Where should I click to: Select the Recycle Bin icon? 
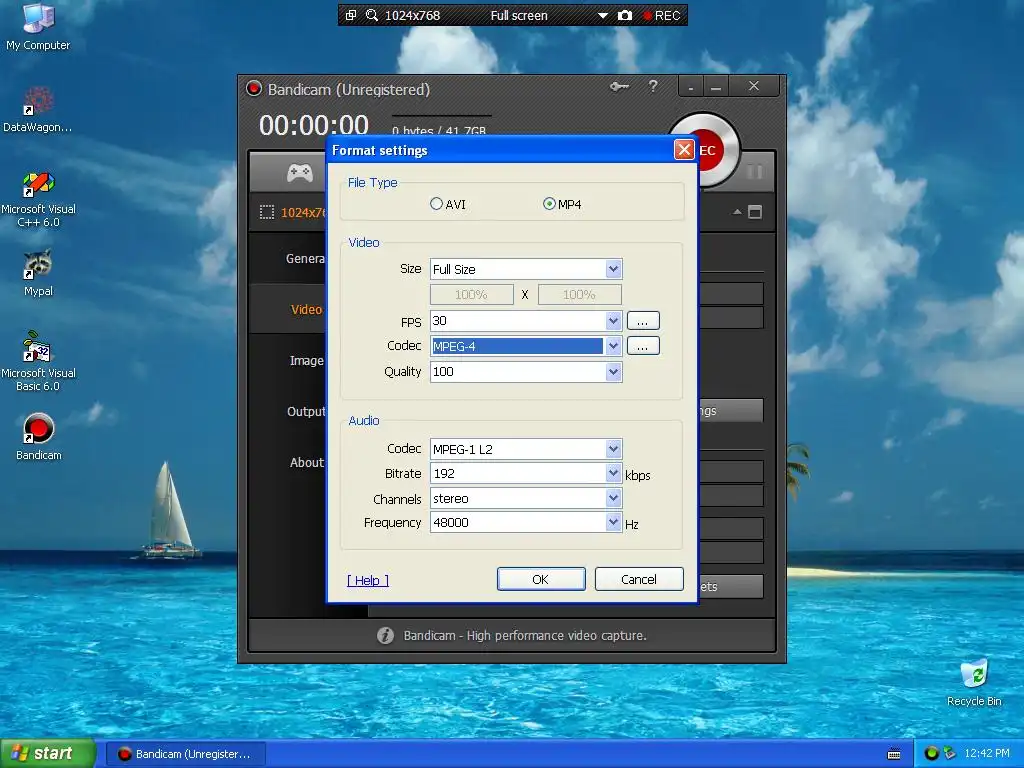(974, 683)
